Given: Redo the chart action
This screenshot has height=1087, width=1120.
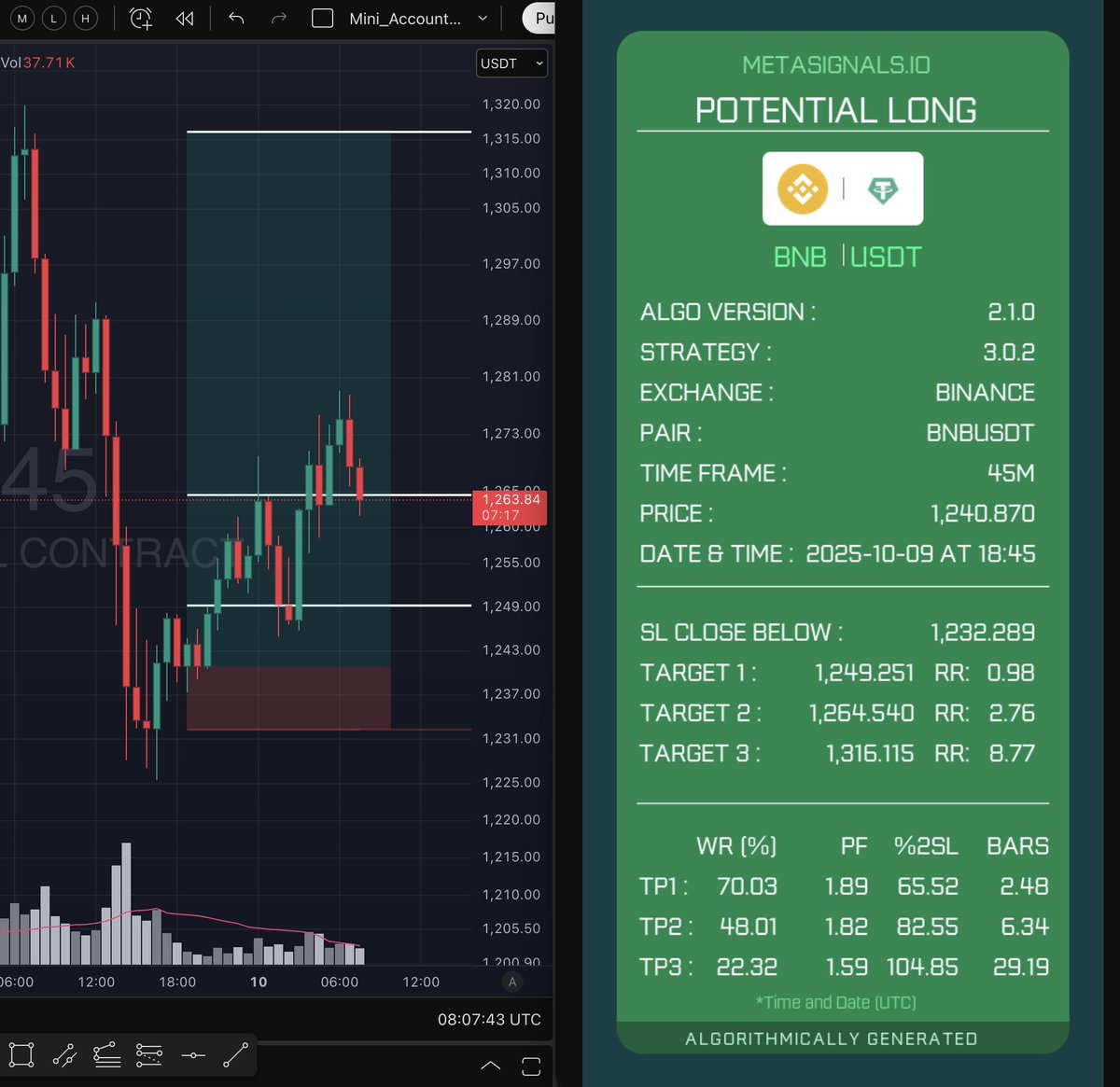Looking at the screenshot, I should [278, 18].
